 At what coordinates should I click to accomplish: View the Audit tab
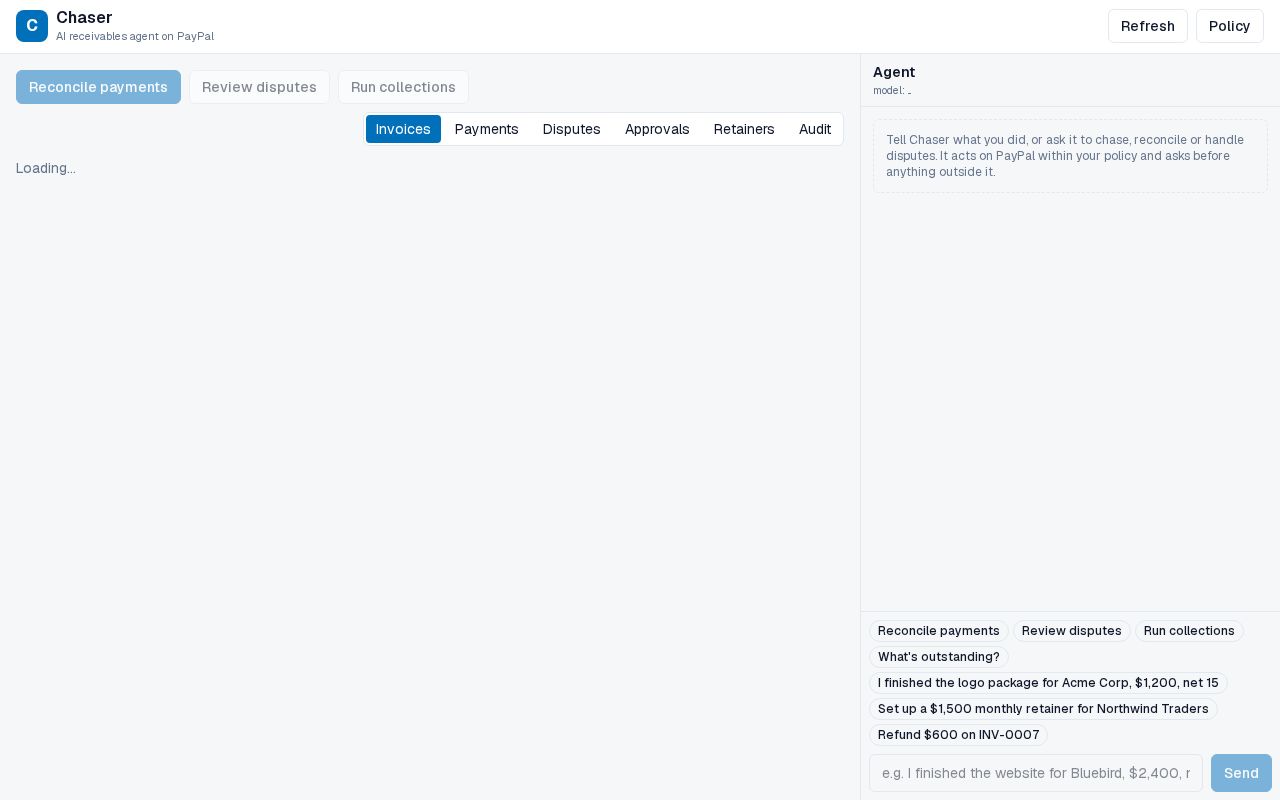click(815, 129)
